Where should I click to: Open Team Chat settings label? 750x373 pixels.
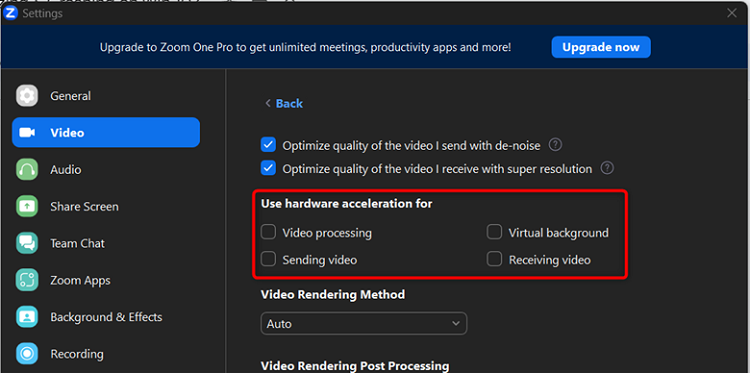pos(77,243)
